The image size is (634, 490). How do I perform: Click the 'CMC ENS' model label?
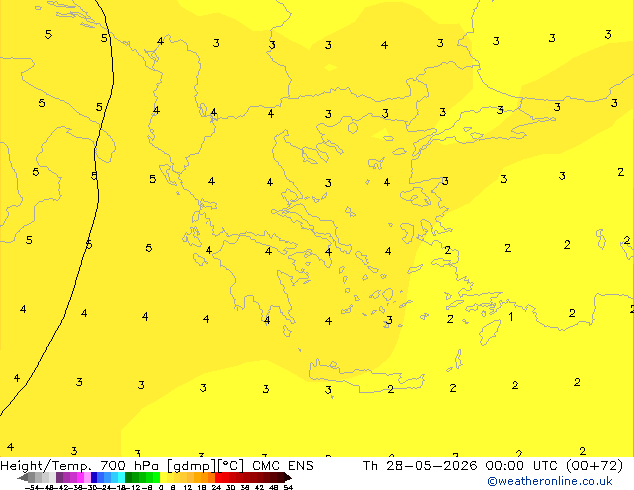tap(283, 466)
